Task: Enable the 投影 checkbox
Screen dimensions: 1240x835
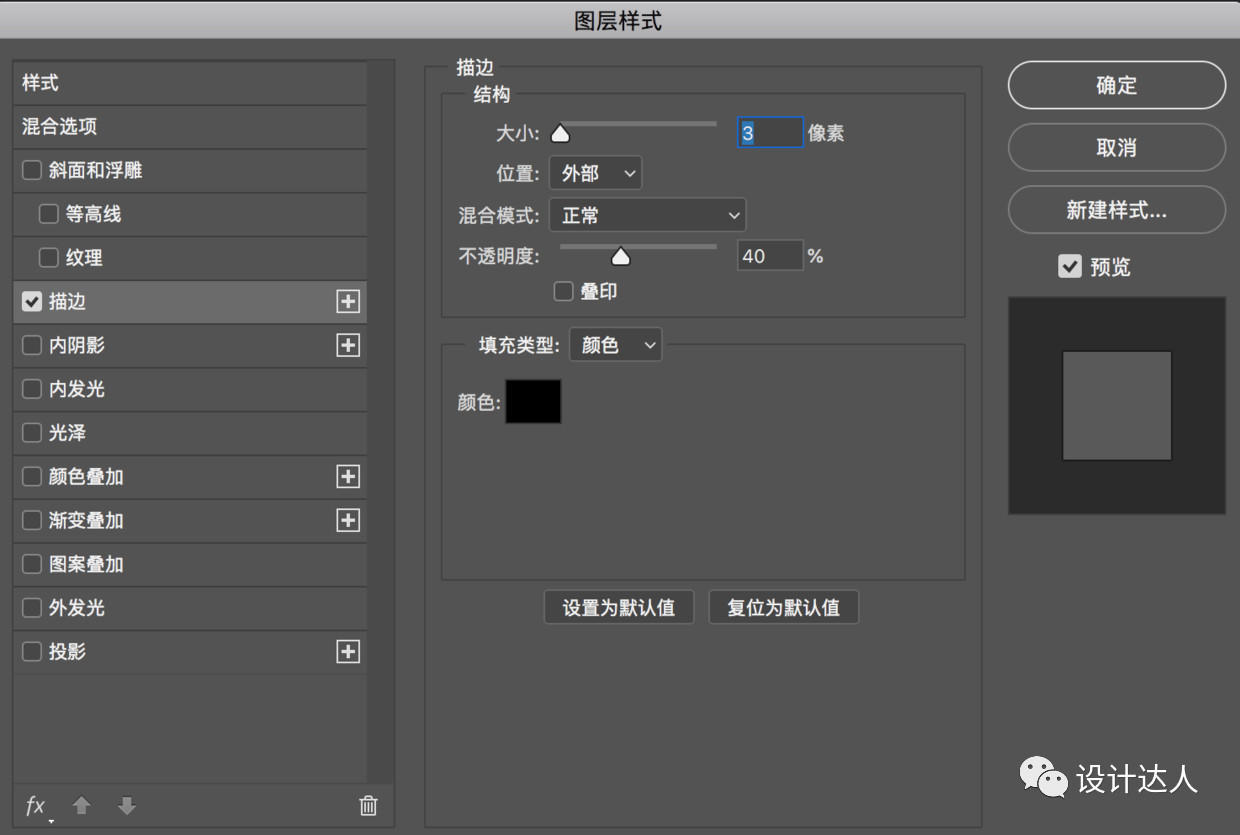Action: [32, 652]
